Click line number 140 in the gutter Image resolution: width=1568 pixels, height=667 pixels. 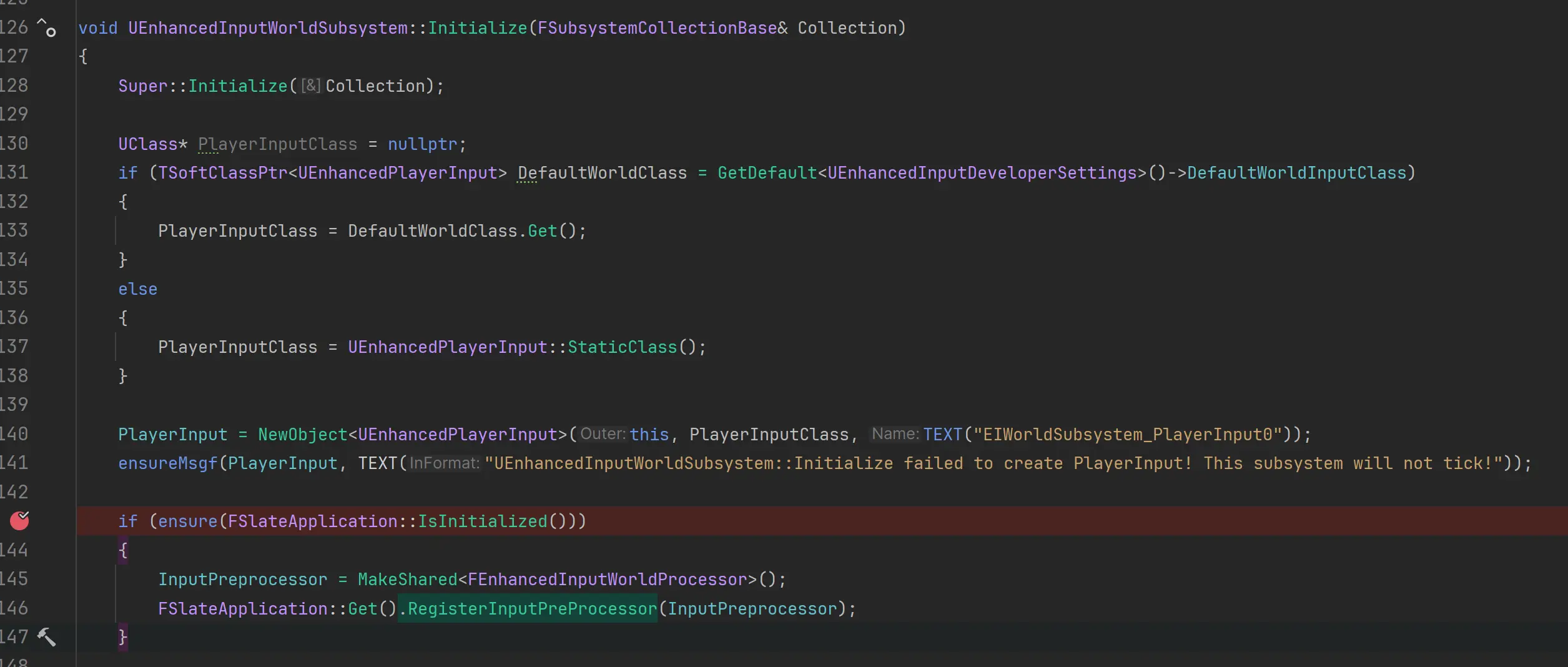(x=14, y=434)
